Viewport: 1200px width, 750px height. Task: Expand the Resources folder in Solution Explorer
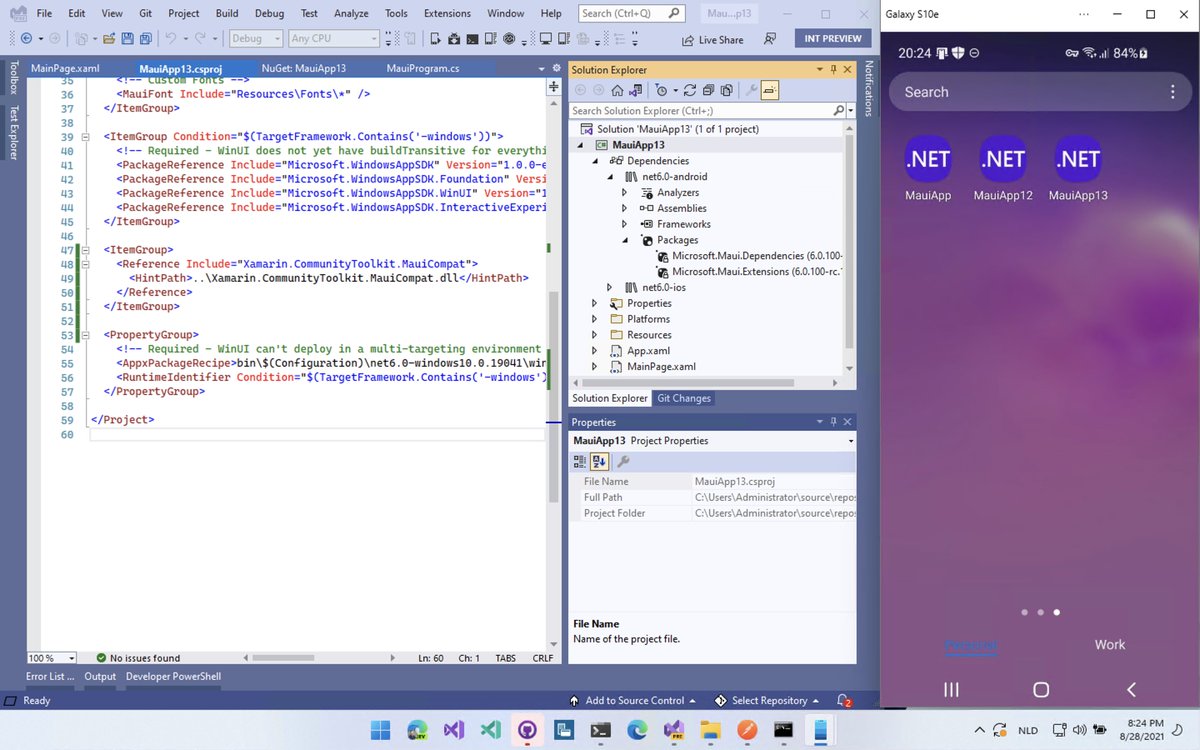click(x=595, y=335)
